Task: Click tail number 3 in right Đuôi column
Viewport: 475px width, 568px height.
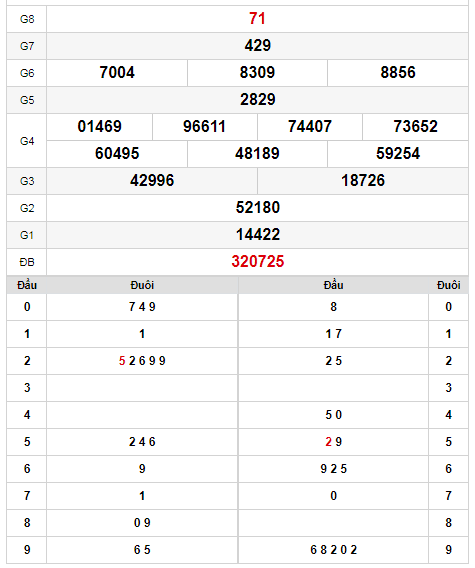Action: (449, 388)
